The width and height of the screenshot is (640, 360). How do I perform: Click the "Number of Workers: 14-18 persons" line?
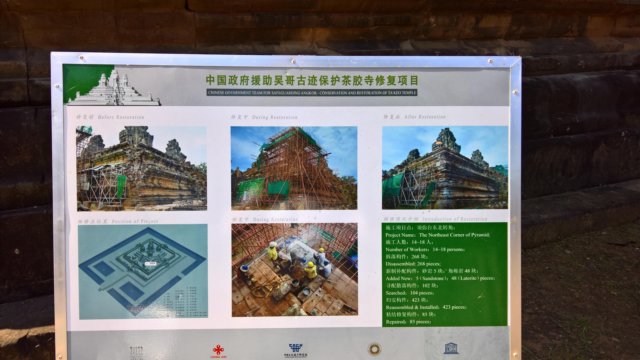(x=425, y=249)
